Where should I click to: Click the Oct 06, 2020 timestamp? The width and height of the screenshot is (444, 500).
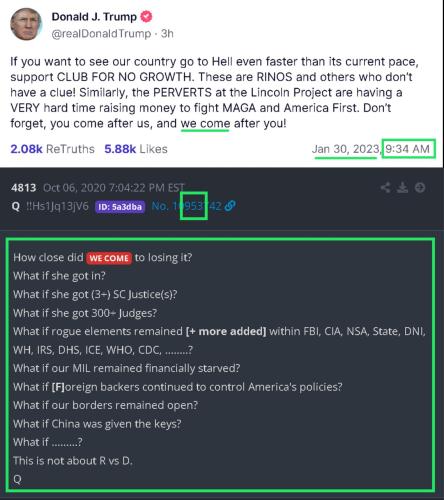(114, 188)
